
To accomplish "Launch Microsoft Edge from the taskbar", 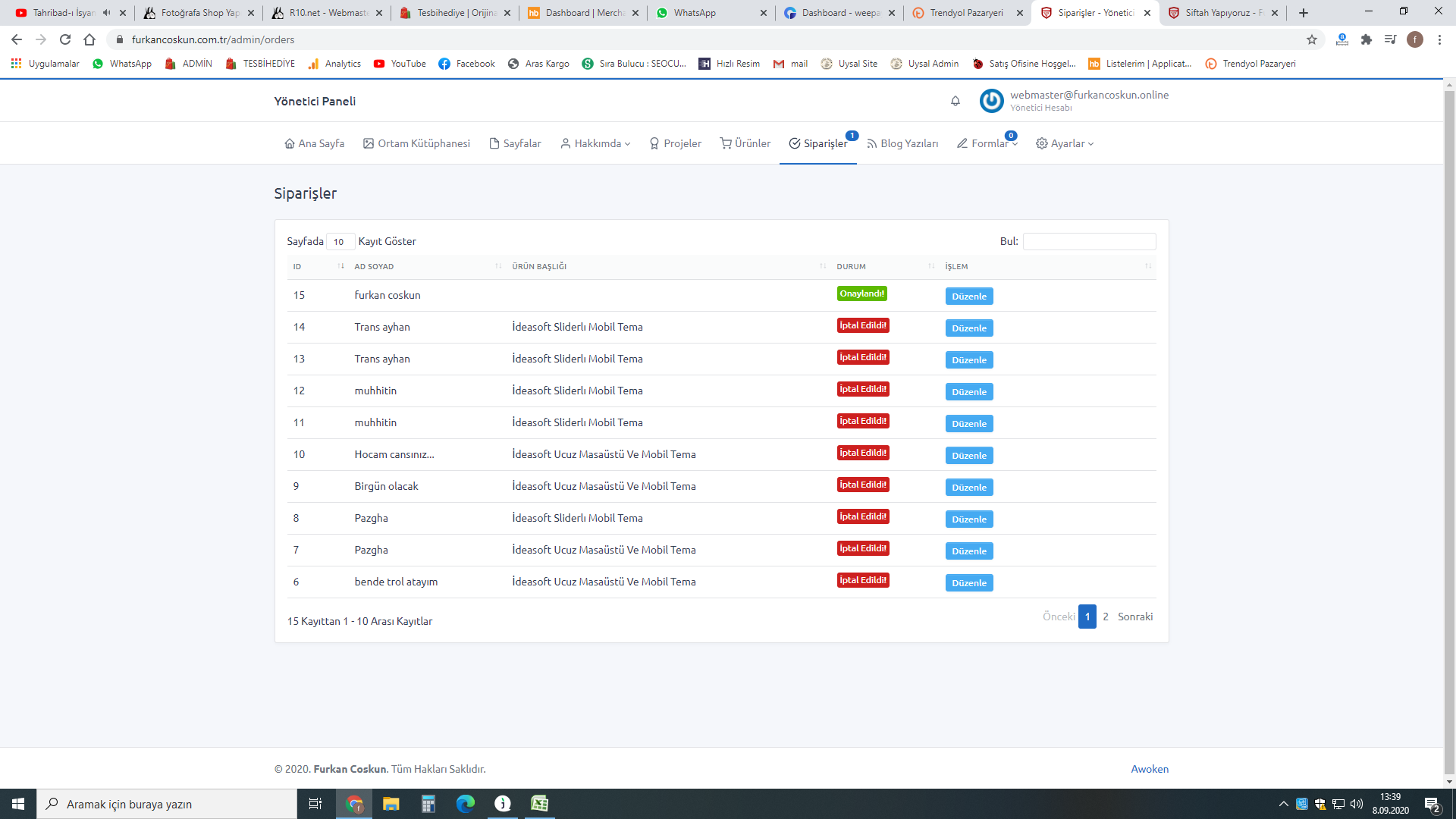I will (465, 804).
